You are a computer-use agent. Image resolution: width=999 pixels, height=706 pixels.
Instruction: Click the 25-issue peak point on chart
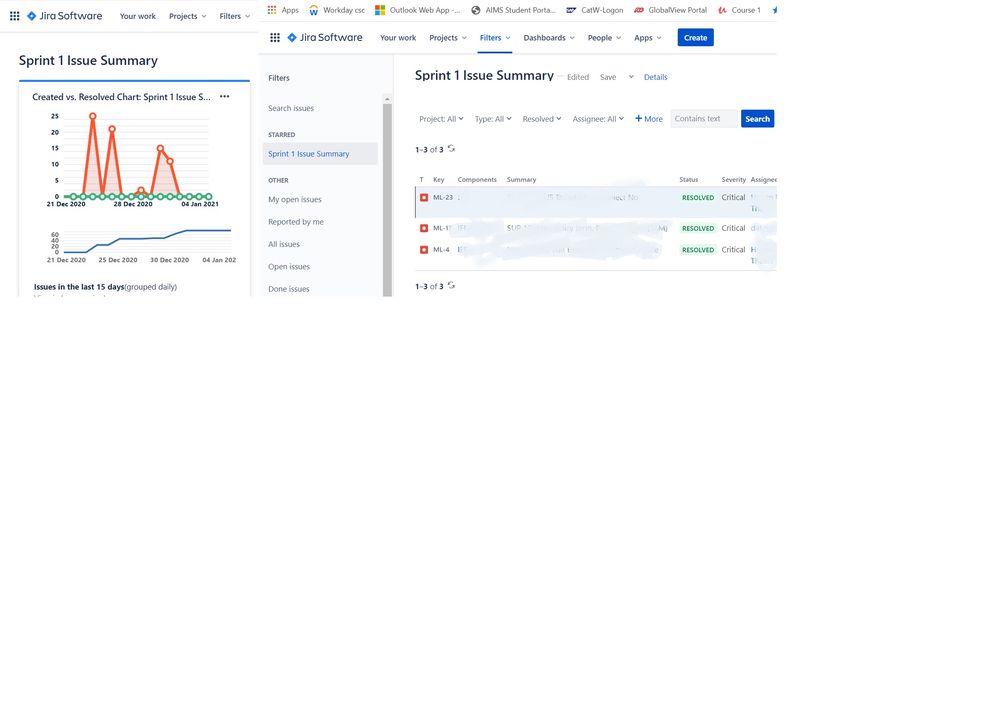pos(92,116)
